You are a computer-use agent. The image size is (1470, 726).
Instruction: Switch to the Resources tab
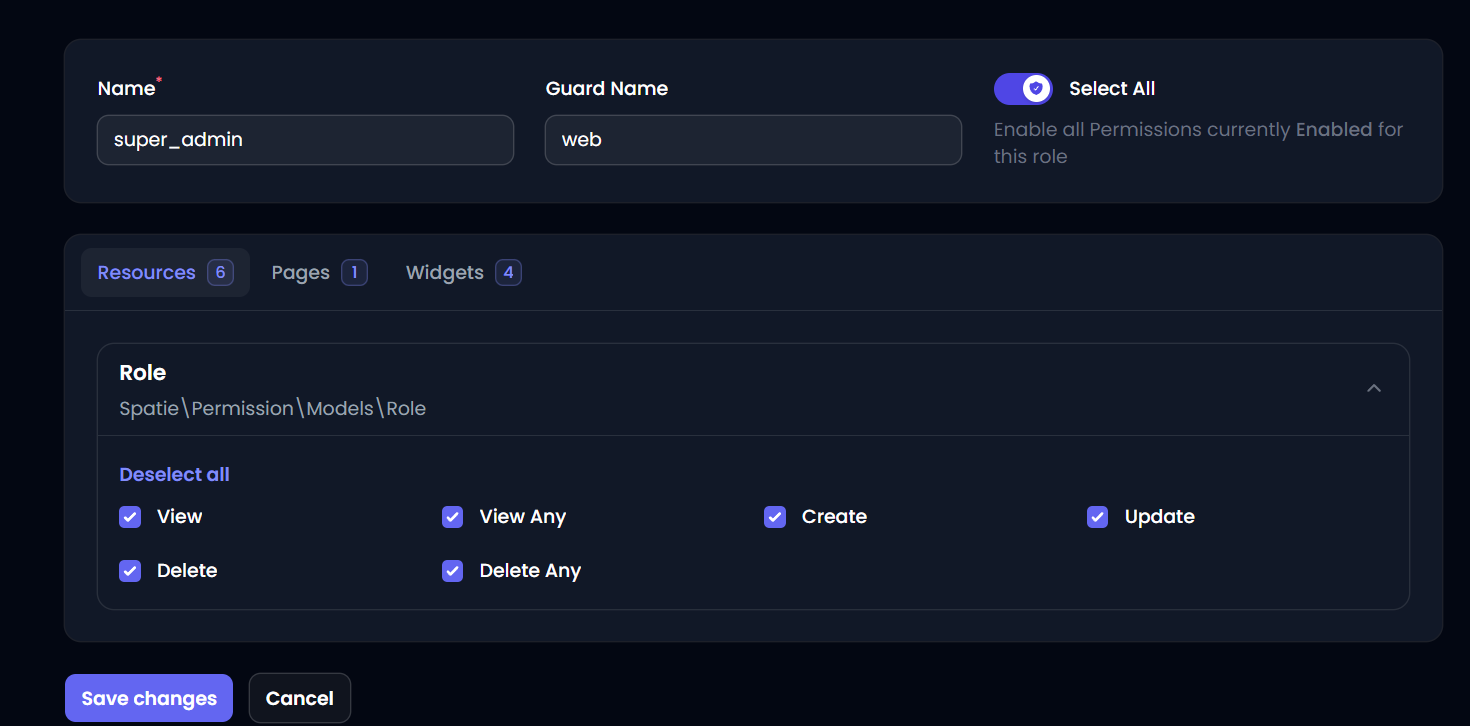click(x=147, y=273)
